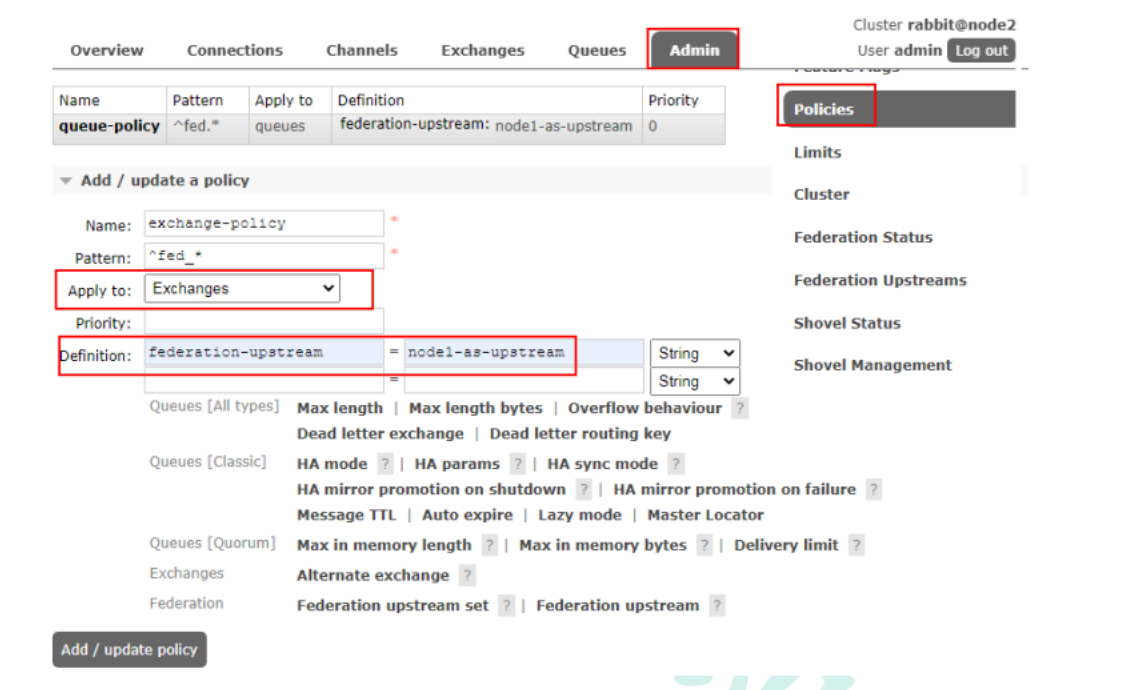Show help for HA mirror promotion on failure
The width and height of the screenshot is (1126, 690).
pos(873,489)
